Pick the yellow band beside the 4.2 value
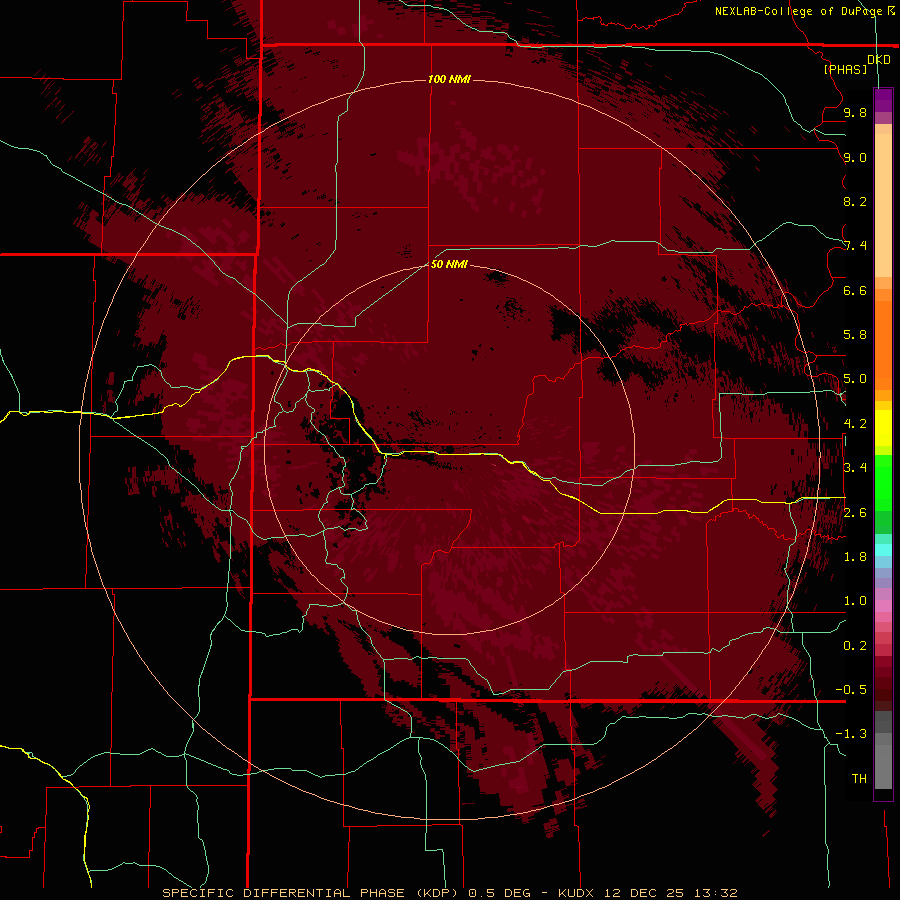Viewport: 900px width, 900px height. point(883,428)
